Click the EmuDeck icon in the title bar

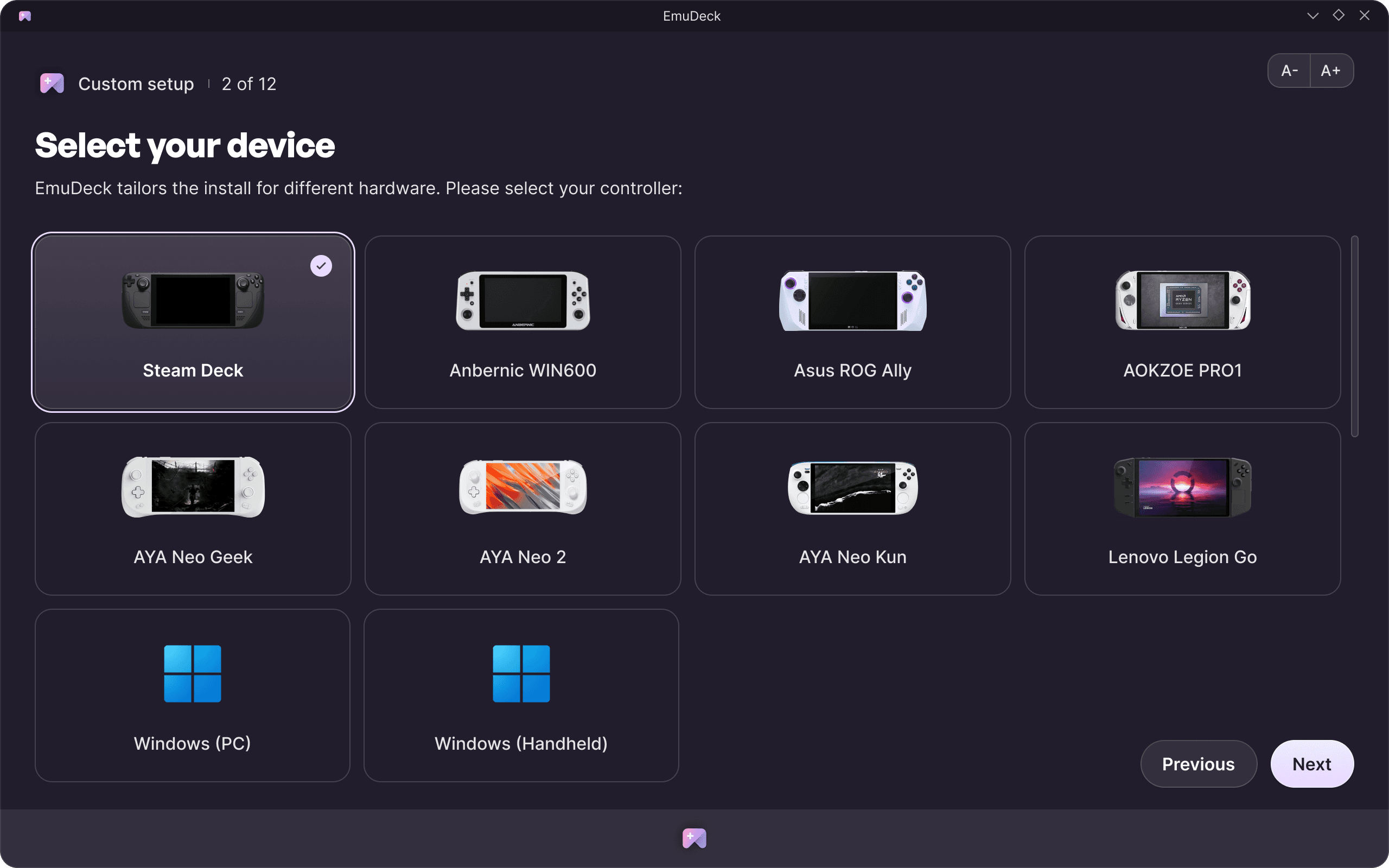pos(24,16)
